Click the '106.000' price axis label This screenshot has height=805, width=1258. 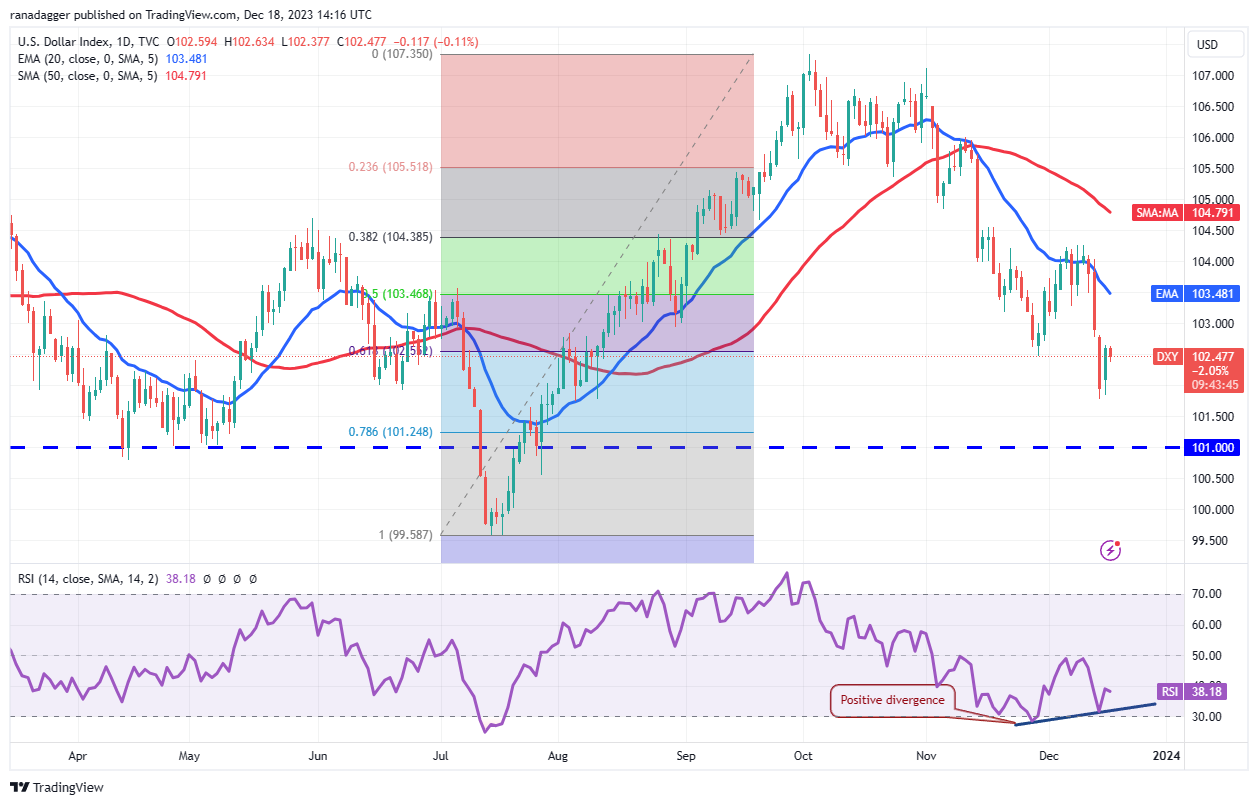pos(1215,138)
